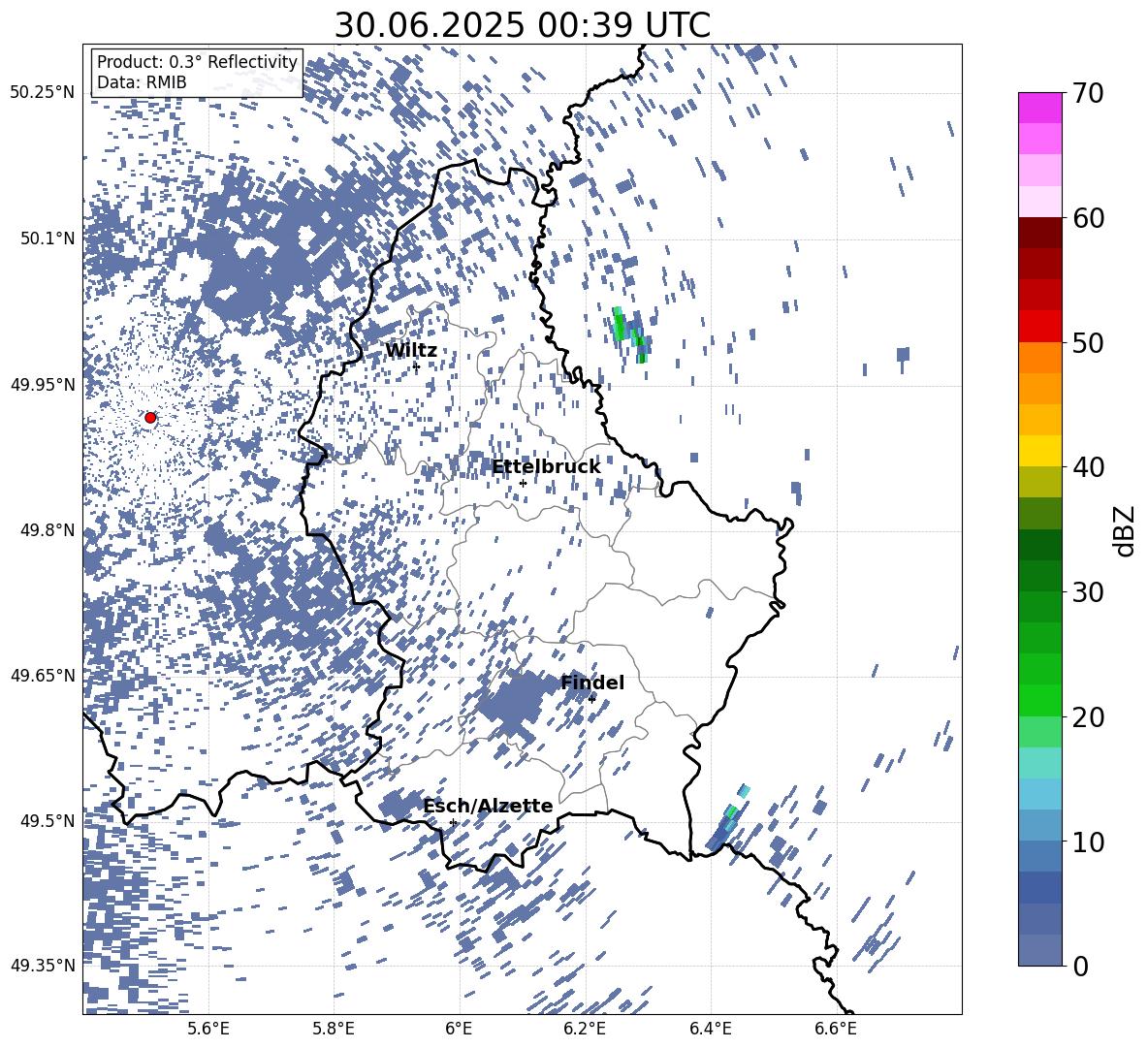Click the dBZ colorbar axis label
1148x1048 pixels.
click(1123, 530)
